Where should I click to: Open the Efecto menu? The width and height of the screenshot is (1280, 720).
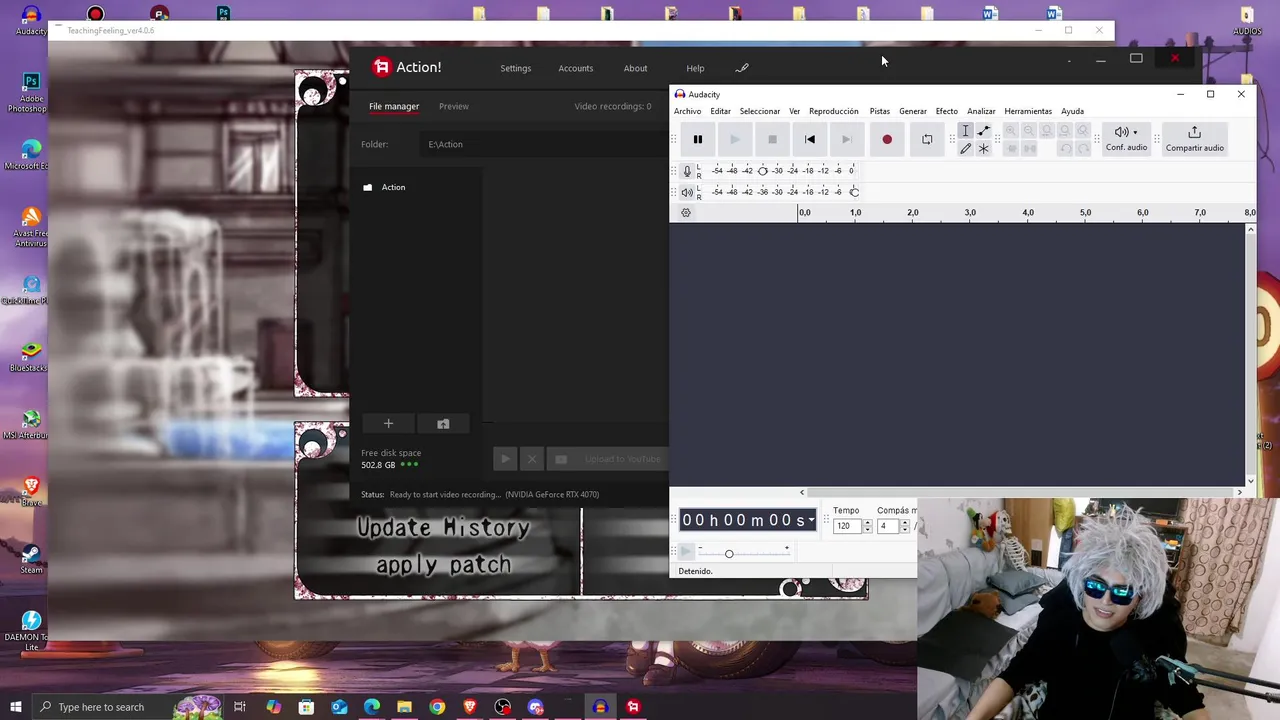click(946, 111)
